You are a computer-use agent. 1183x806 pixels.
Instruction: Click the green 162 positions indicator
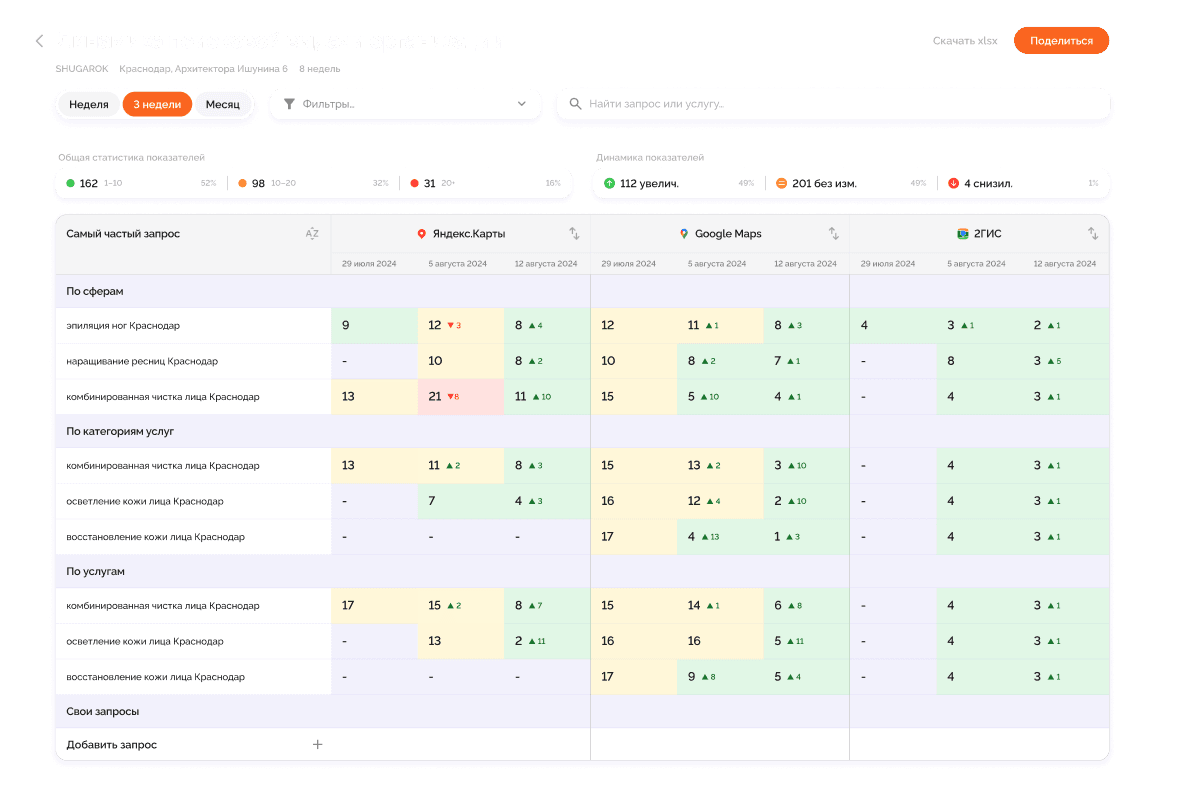point(82,183)
